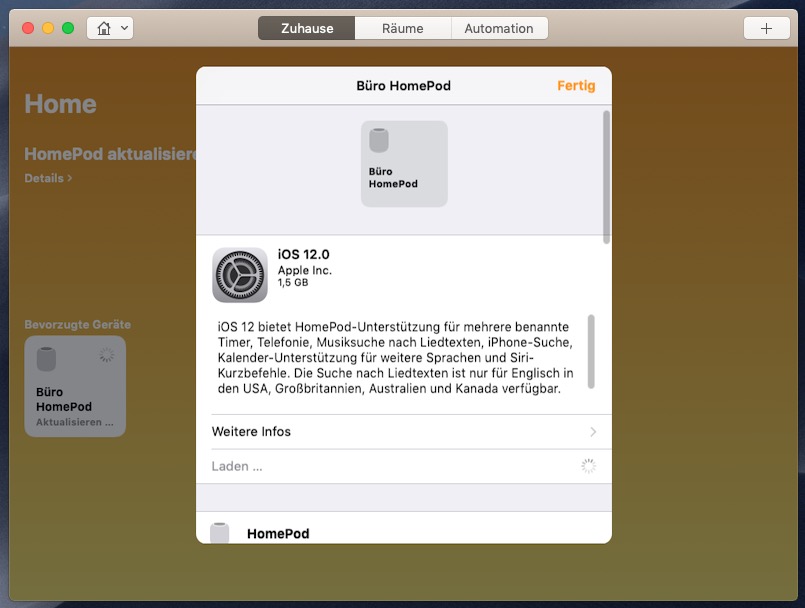Switch to the Räume tab

coord(402,28)
